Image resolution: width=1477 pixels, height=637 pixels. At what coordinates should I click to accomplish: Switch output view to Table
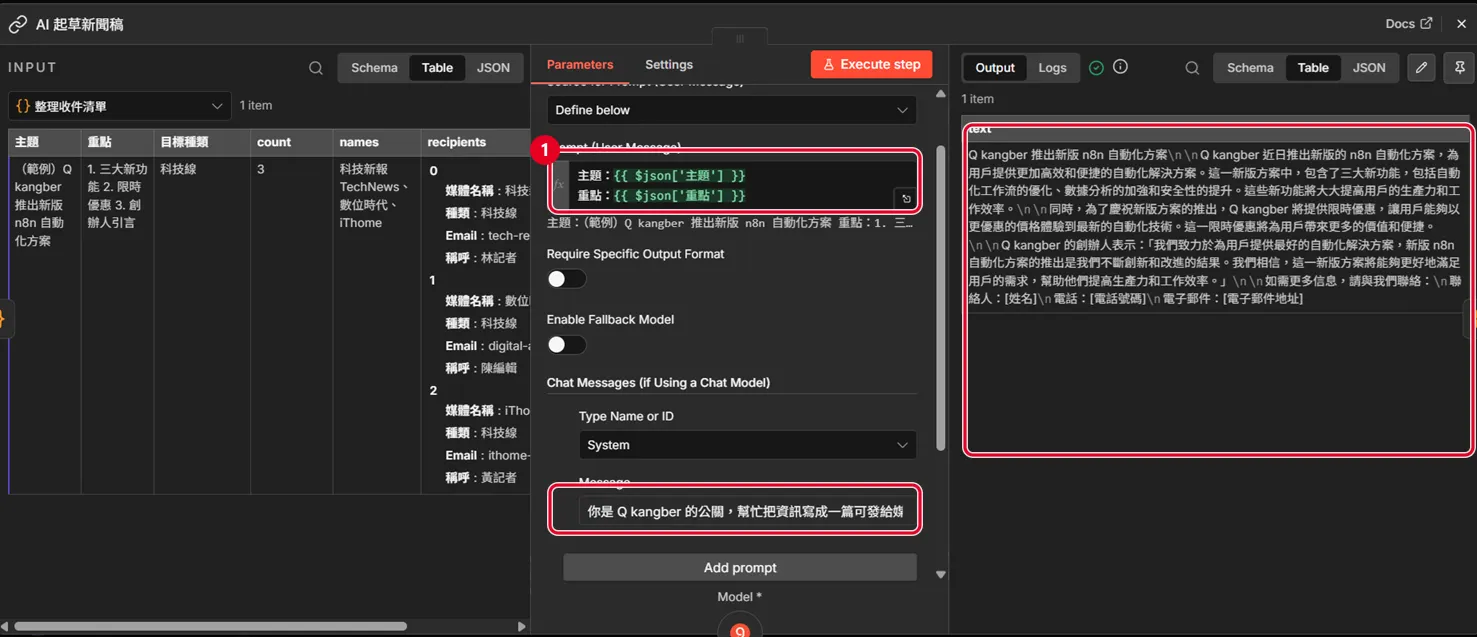(1313, 68)
